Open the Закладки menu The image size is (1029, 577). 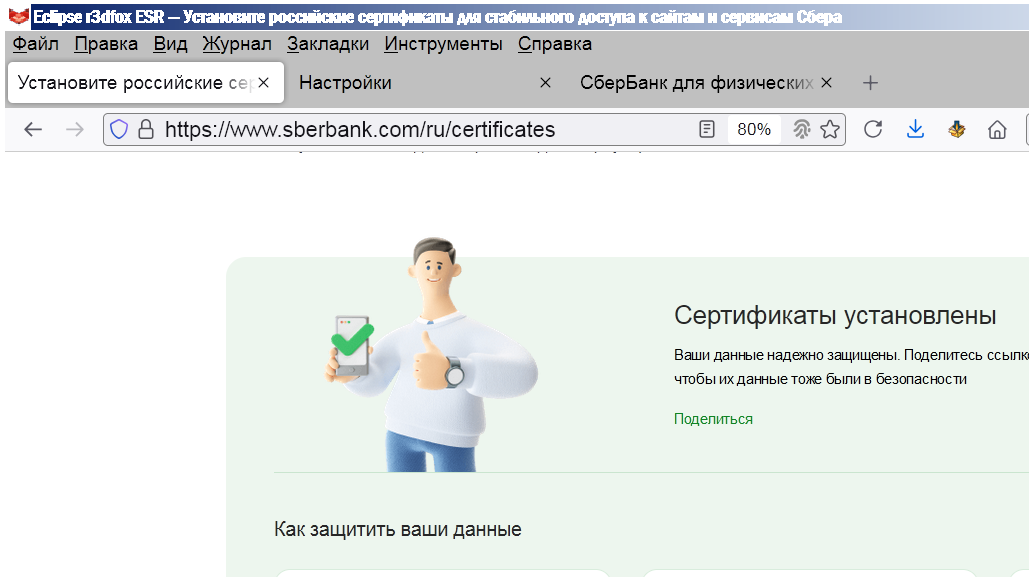[328, 44]
